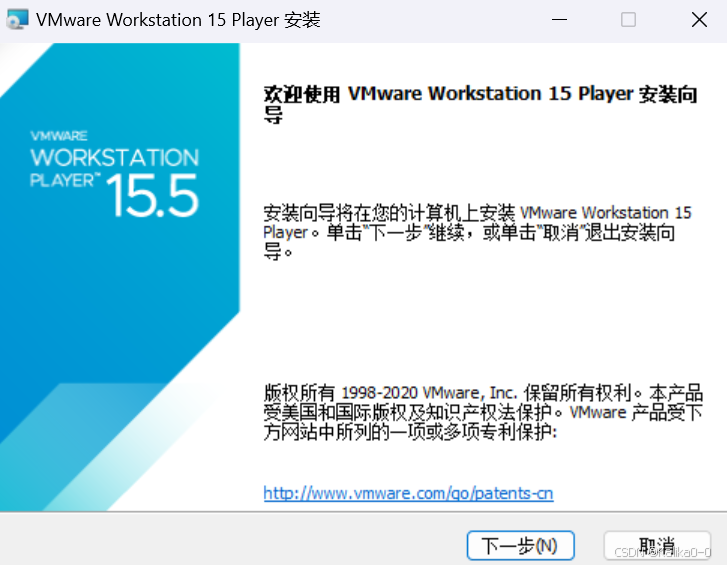727x565 pixels.
Task: Click the 下一步(N) button to continue
Action: point(520,545)
